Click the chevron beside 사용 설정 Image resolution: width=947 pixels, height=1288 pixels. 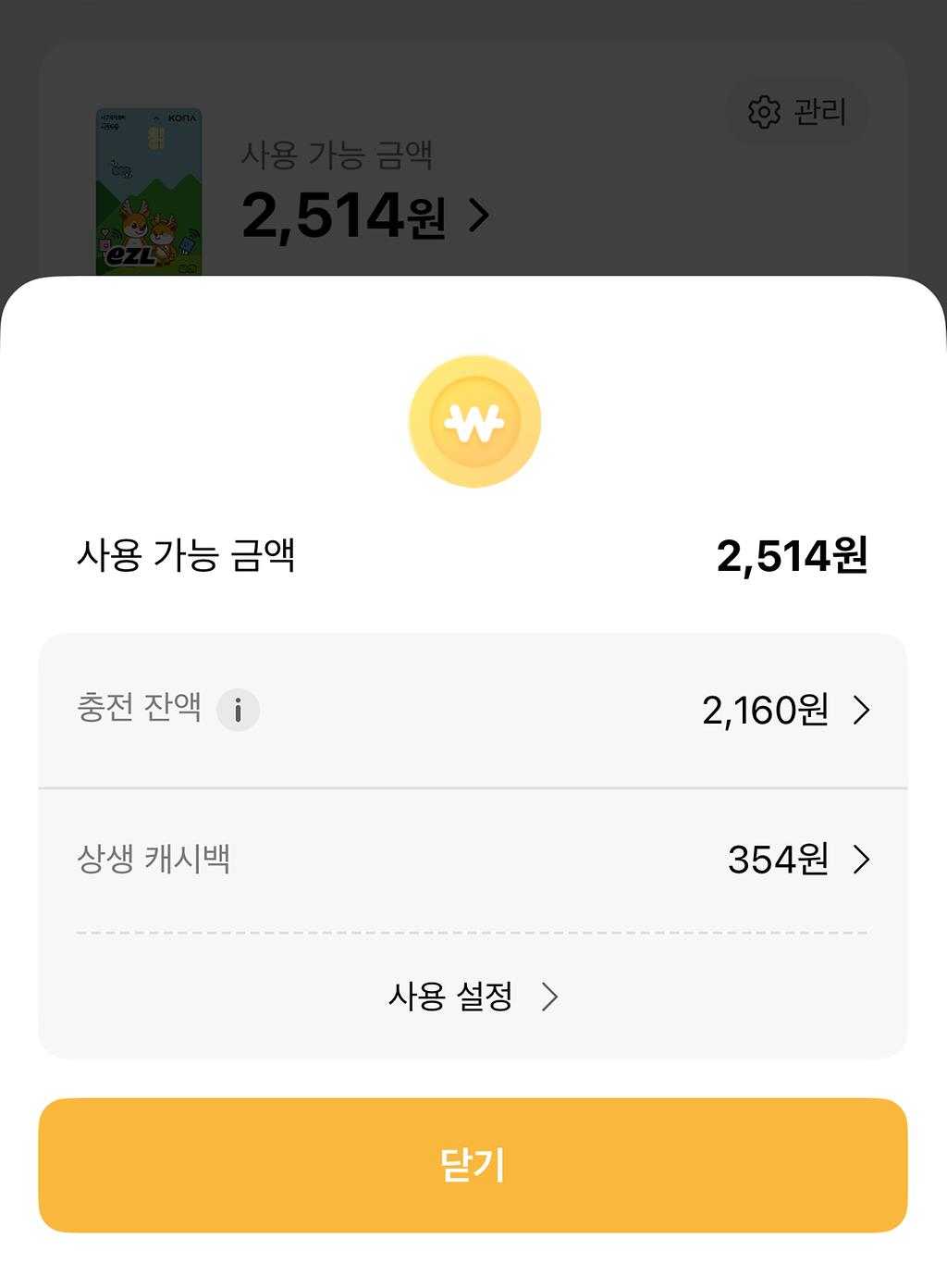(x=550, y=997)
